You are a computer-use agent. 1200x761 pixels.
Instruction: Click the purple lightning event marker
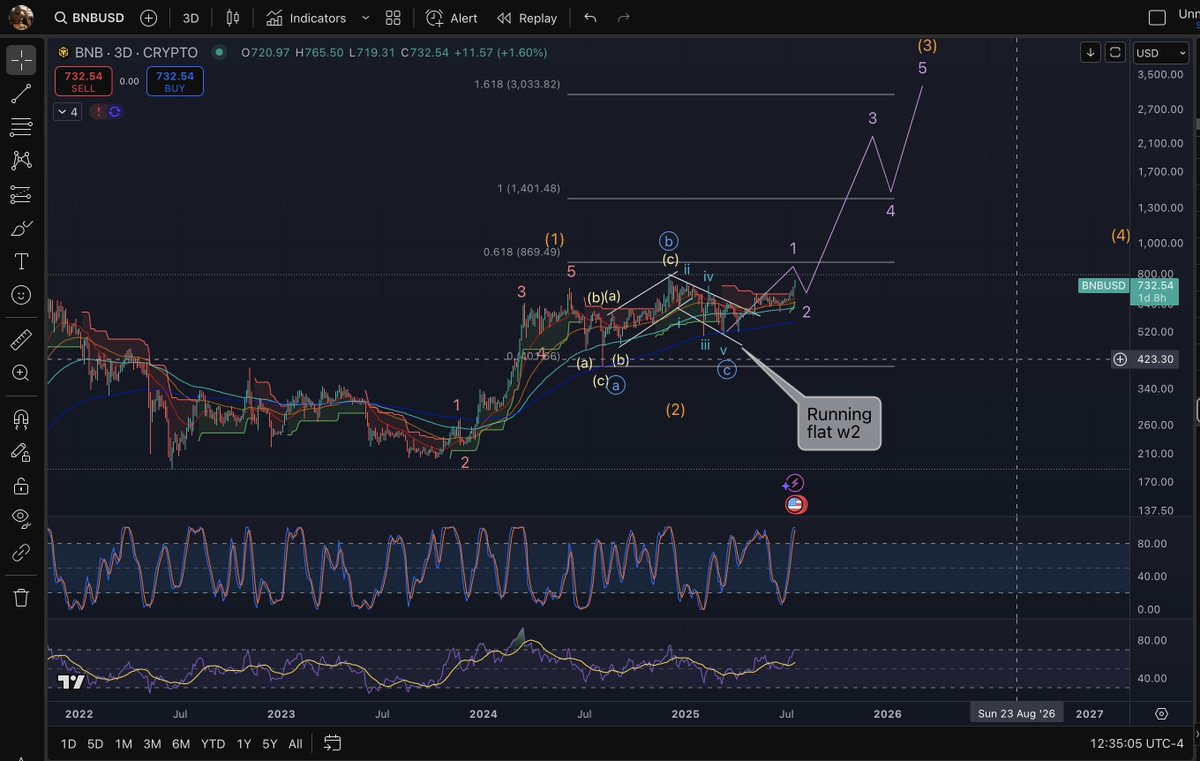point(795,484)
